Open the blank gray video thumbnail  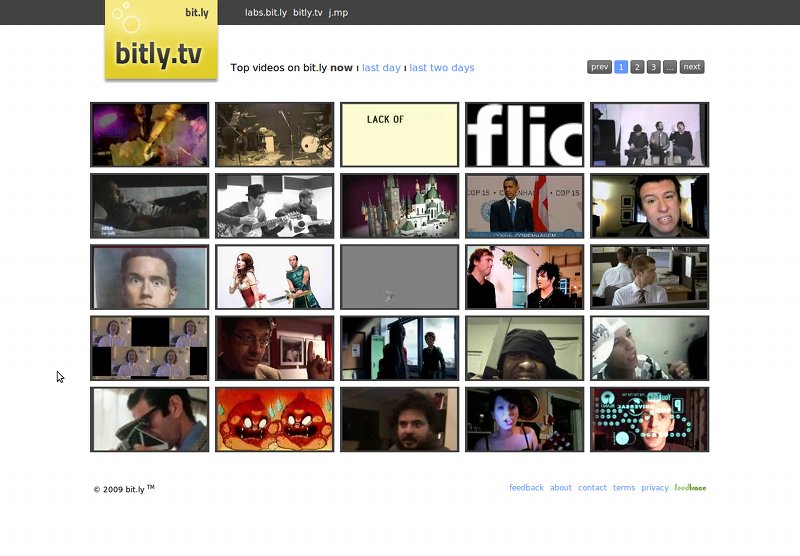[399, 277]
